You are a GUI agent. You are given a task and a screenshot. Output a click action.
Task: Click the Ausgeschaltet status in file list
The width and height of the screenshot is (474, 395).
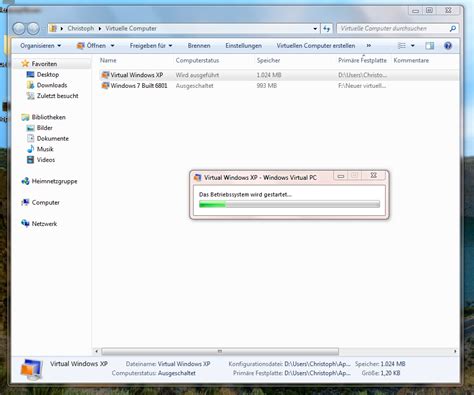[x=194, y=86]
